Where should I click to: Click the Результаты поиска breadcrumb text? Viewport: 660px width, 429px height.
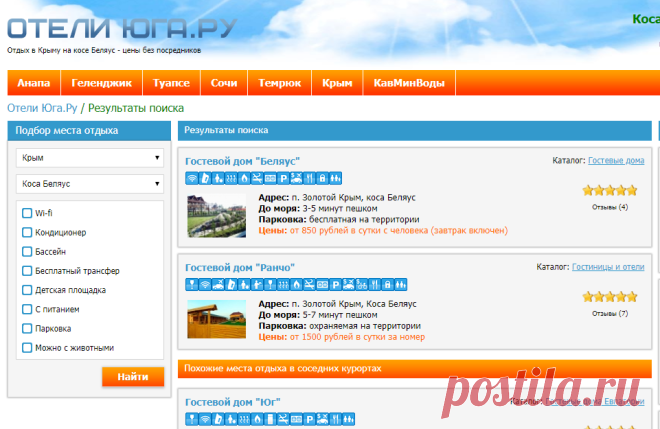coord(136,108)
